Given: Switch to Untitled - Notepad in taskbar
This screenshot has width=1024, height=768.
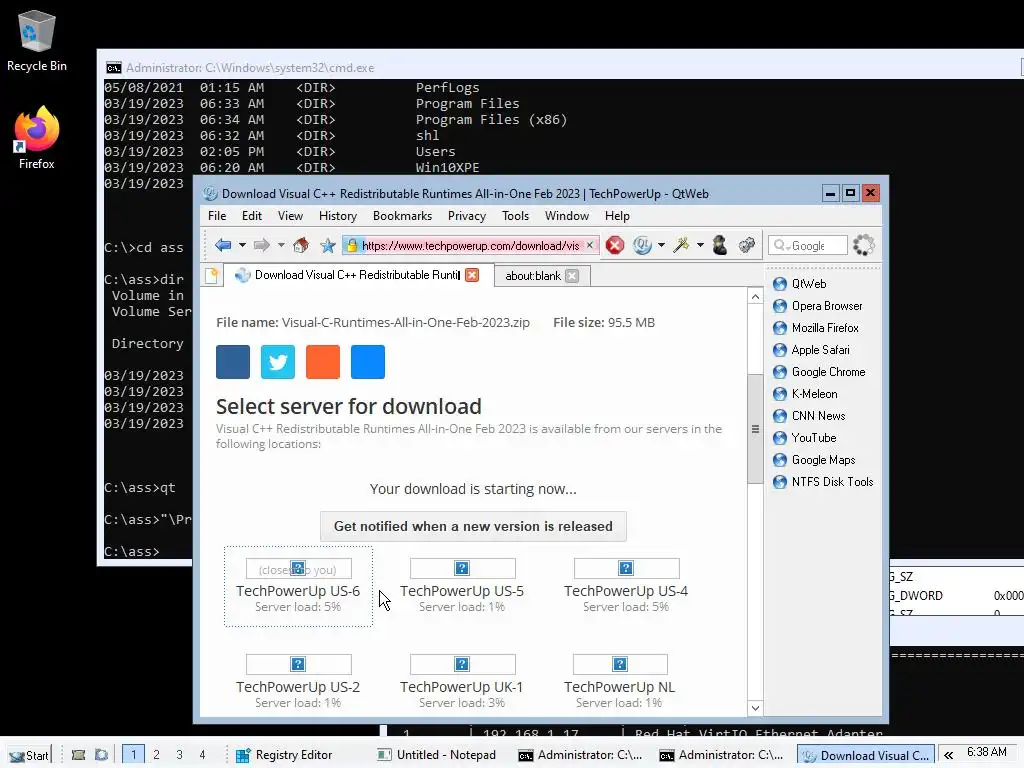Looking at the screenshot, I should 437,755.
